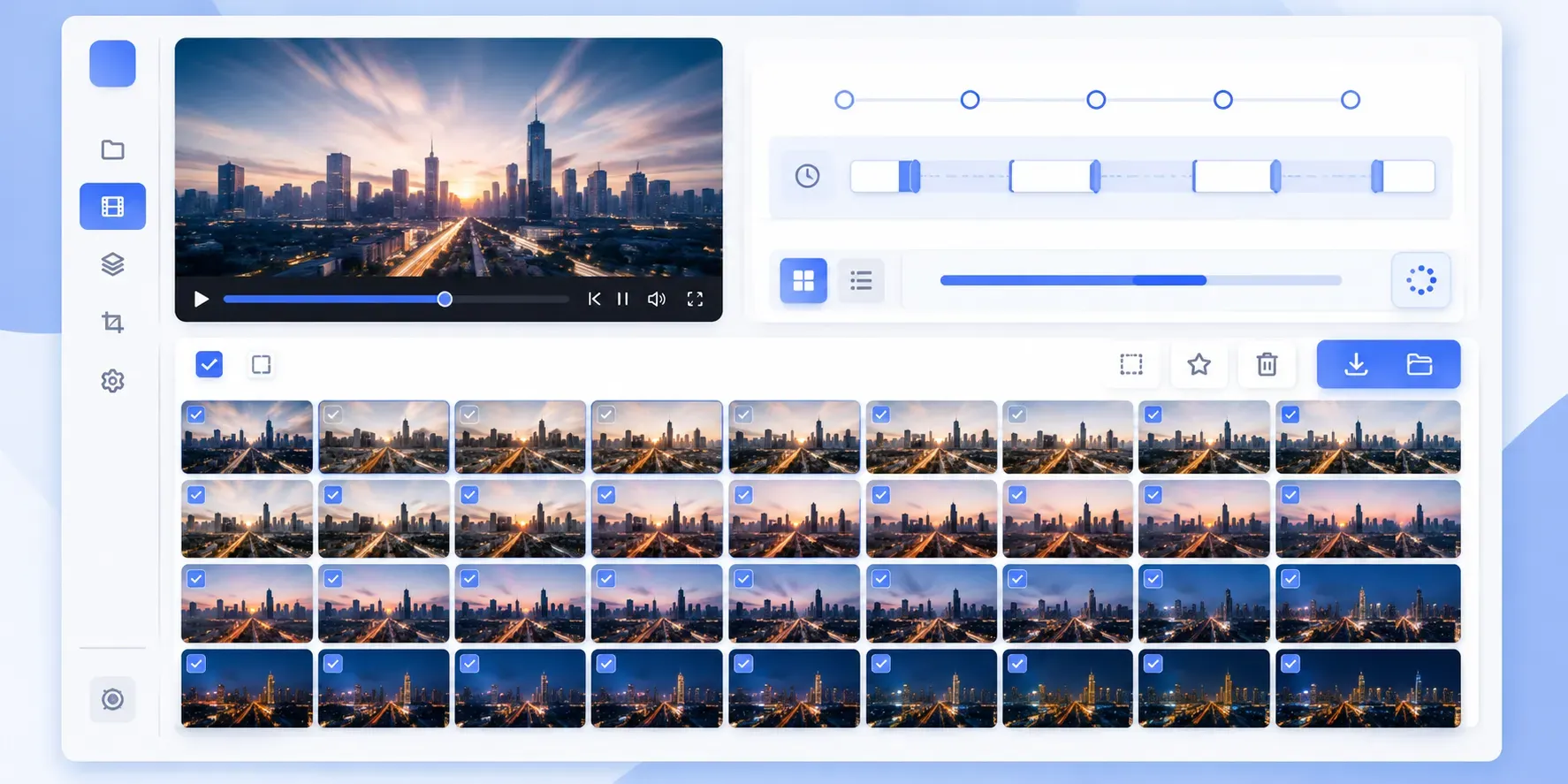Click the blue app logo square
This screenshot has width=1568, height=784.
point(112,64)
